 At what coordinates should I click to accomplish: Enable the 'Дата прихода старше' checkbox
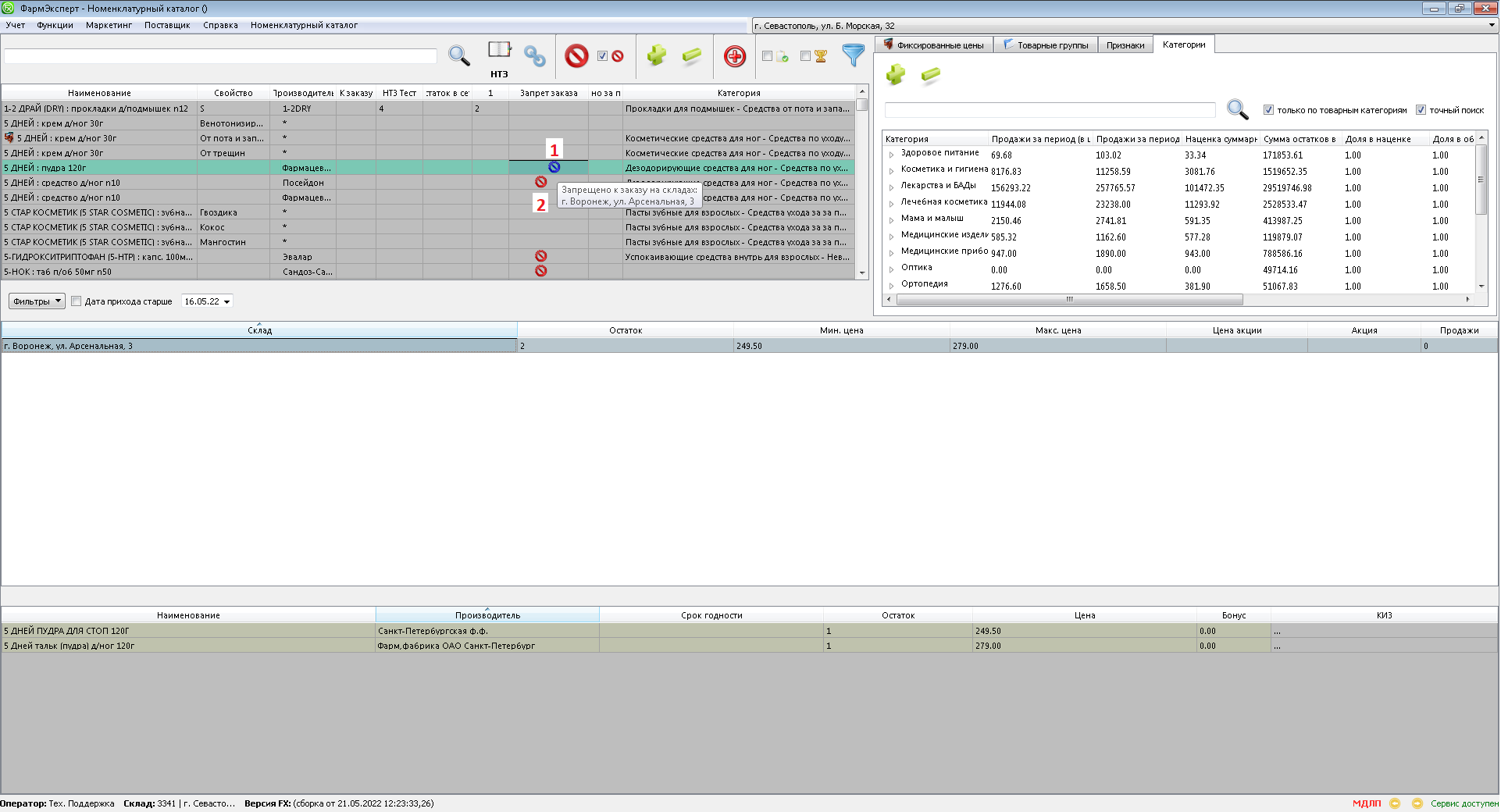77,301
